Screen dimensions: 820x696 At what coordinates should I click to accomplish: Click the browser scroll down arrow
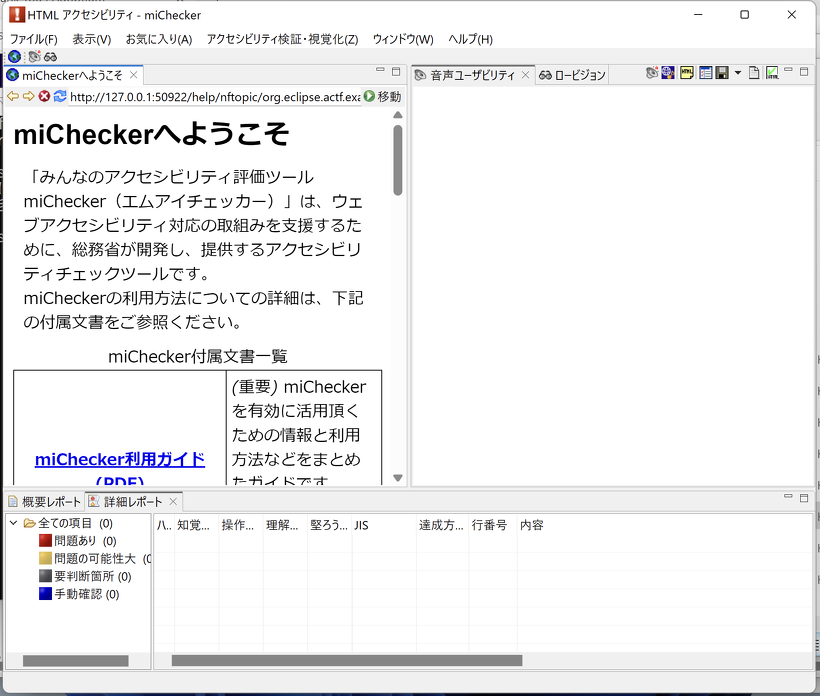pos(398,478)
